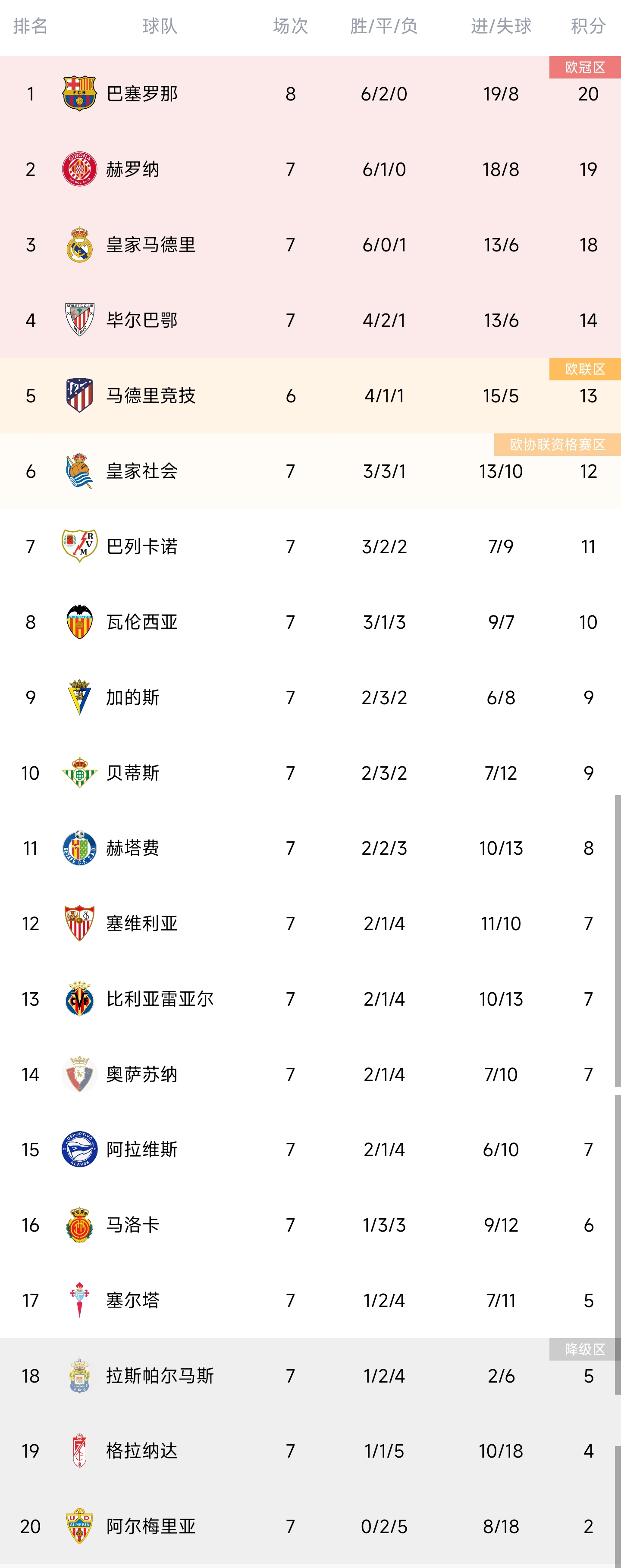Click the Barcelona club crest

click(79, 94)
